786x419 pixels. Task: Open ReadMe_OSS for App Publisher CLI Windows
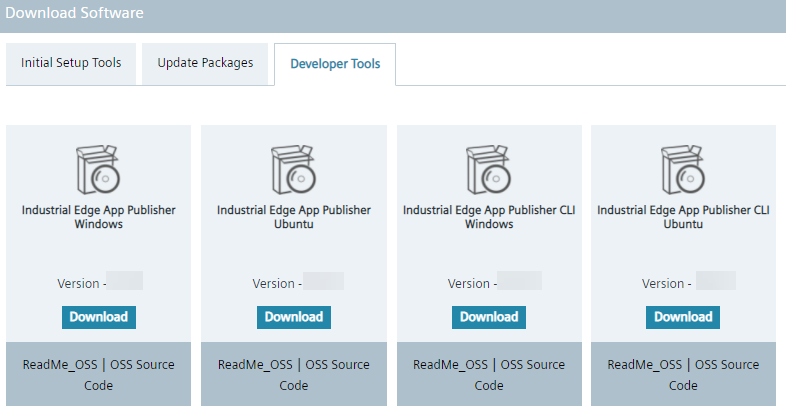coord(450,365)
